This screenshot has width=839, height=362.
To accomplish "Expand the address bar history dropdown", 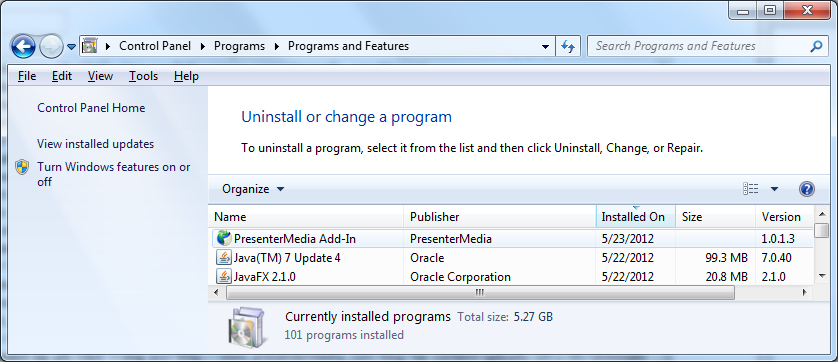I will [545, 47].
